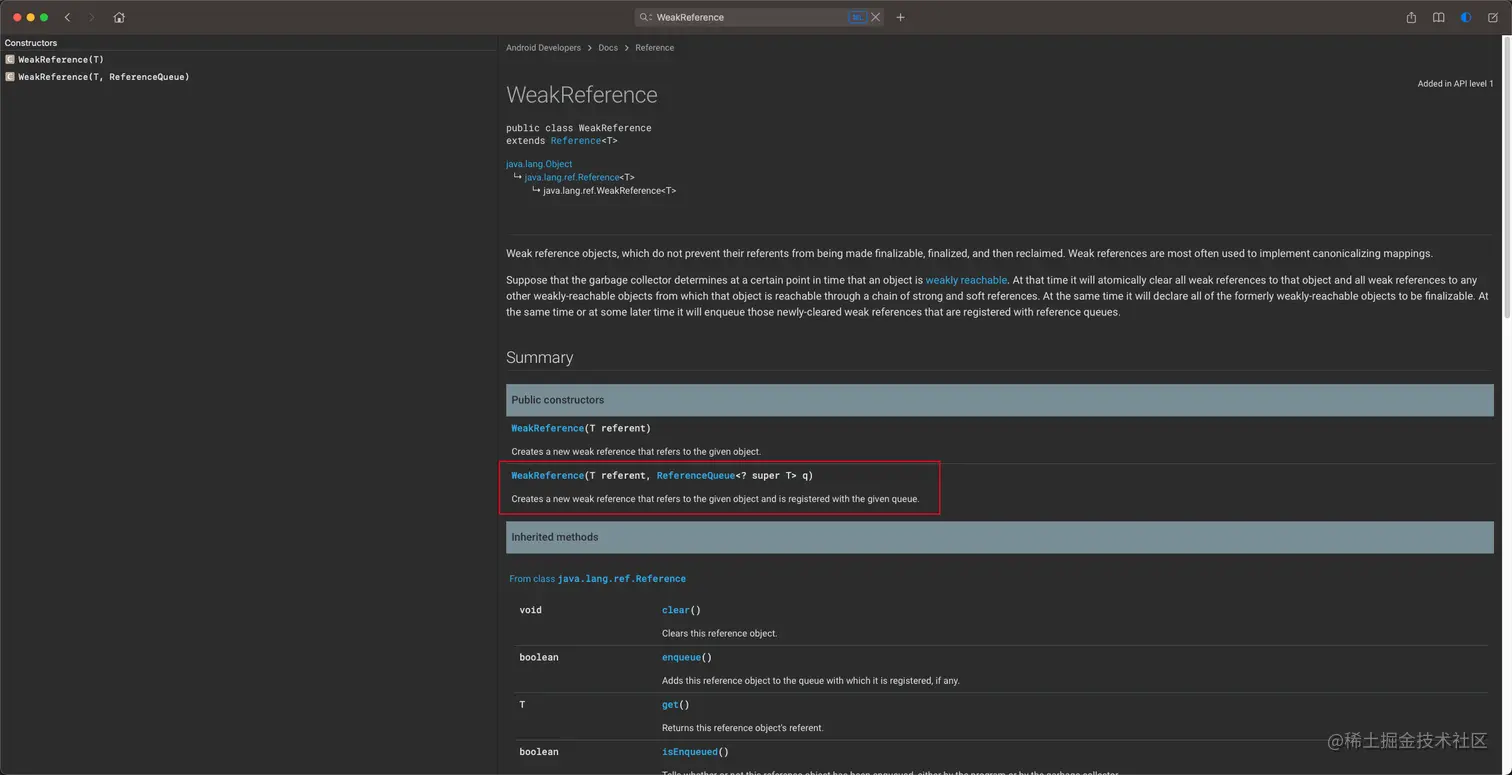Open the Reference link after extends
This screenshot has height=775, width=1512.
point(576,141)
